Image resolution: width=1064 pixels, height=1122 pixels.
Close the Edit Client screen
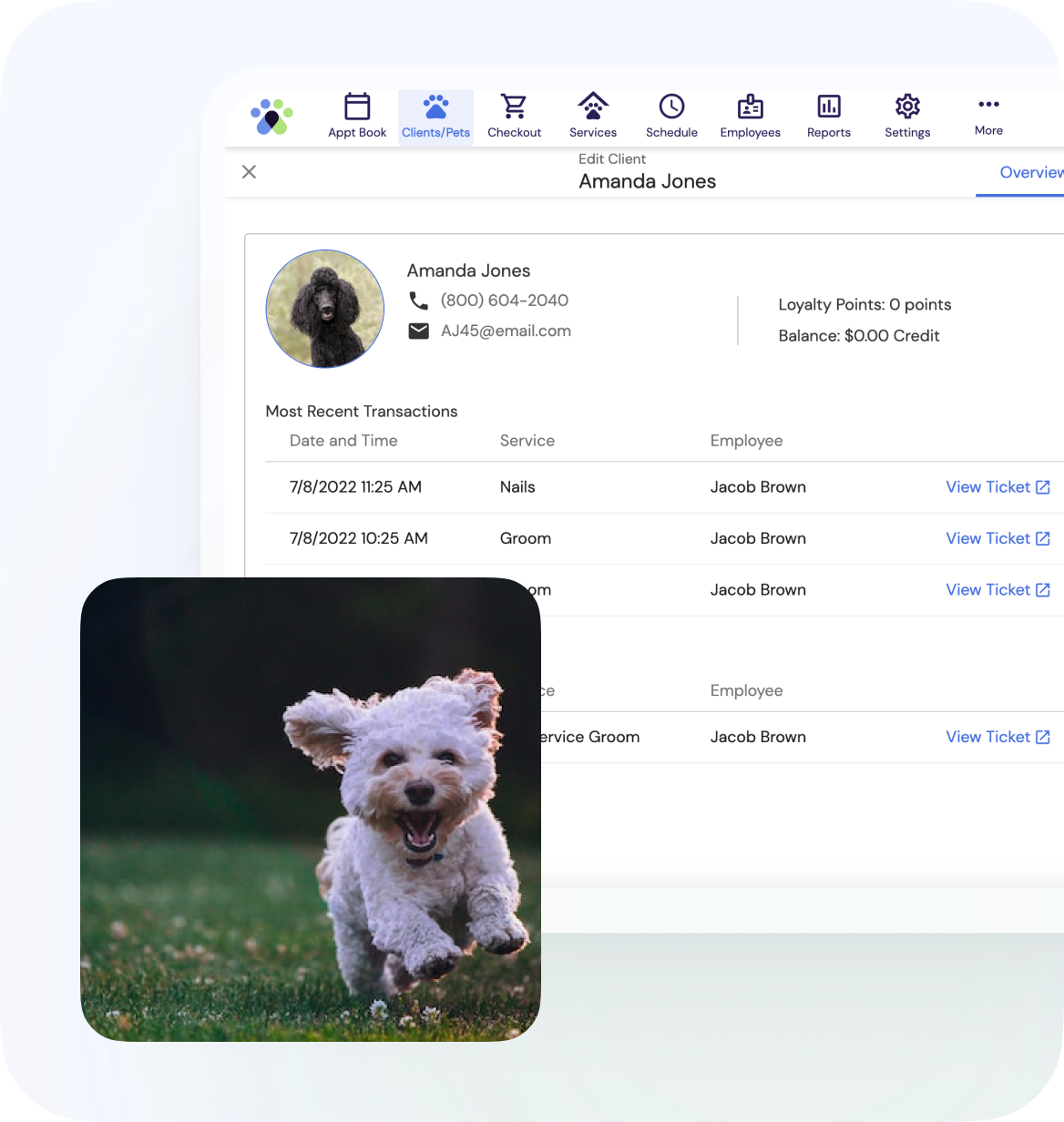coord(249,172)
